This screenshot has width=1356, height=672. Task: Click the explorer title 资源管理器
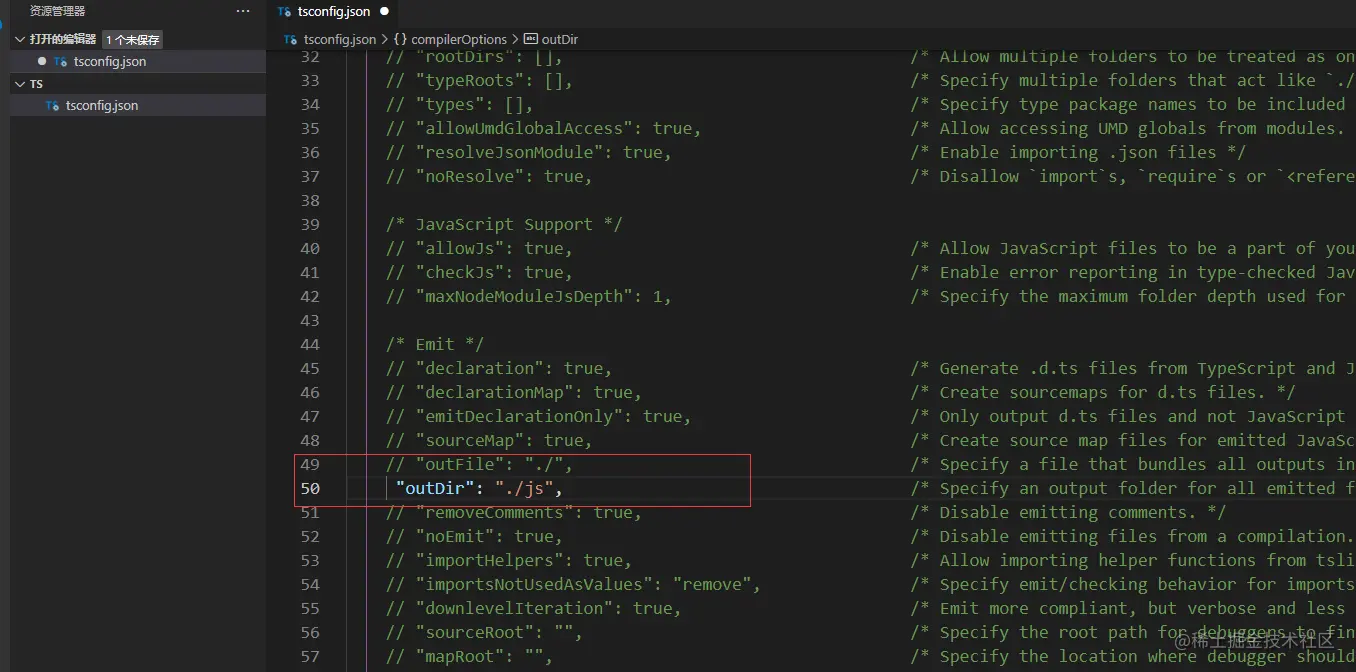[x=57, y=11]
